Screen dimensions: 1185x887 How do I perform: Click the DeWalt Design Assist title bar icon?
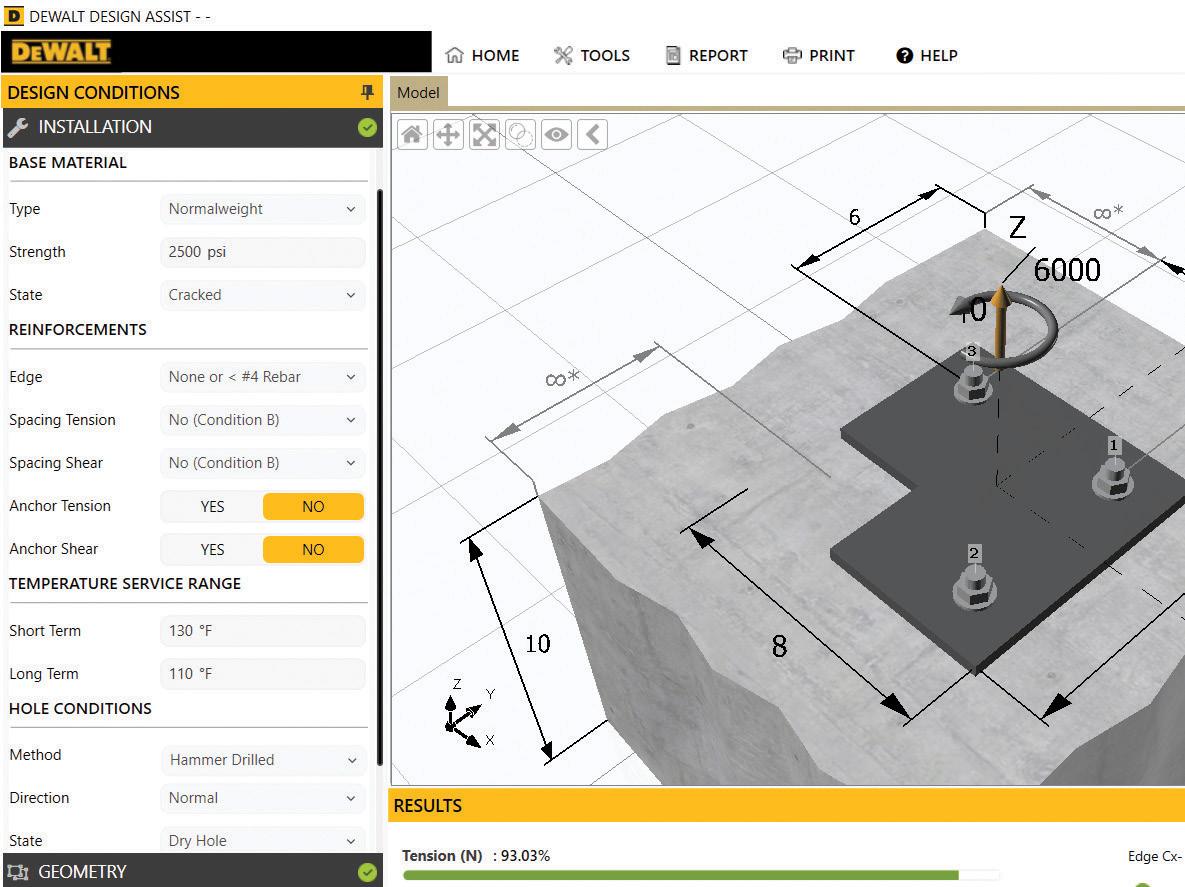coord(14,16)
